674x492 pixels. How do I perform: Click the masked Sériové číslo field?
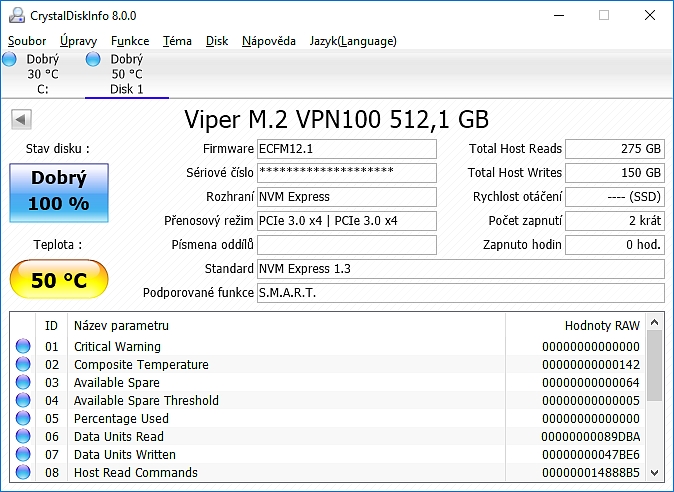[x=346, y=173]
